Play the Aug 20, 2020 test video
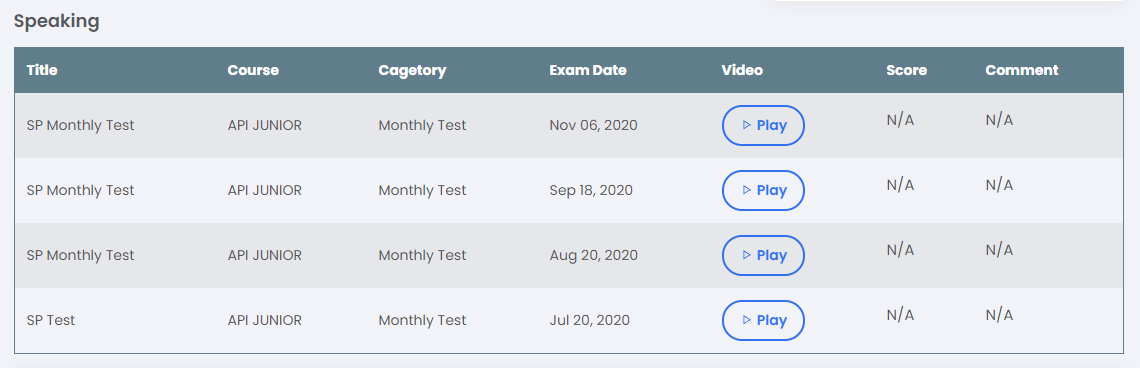The width and height of the screenshot is (1140, 368). 763,255
